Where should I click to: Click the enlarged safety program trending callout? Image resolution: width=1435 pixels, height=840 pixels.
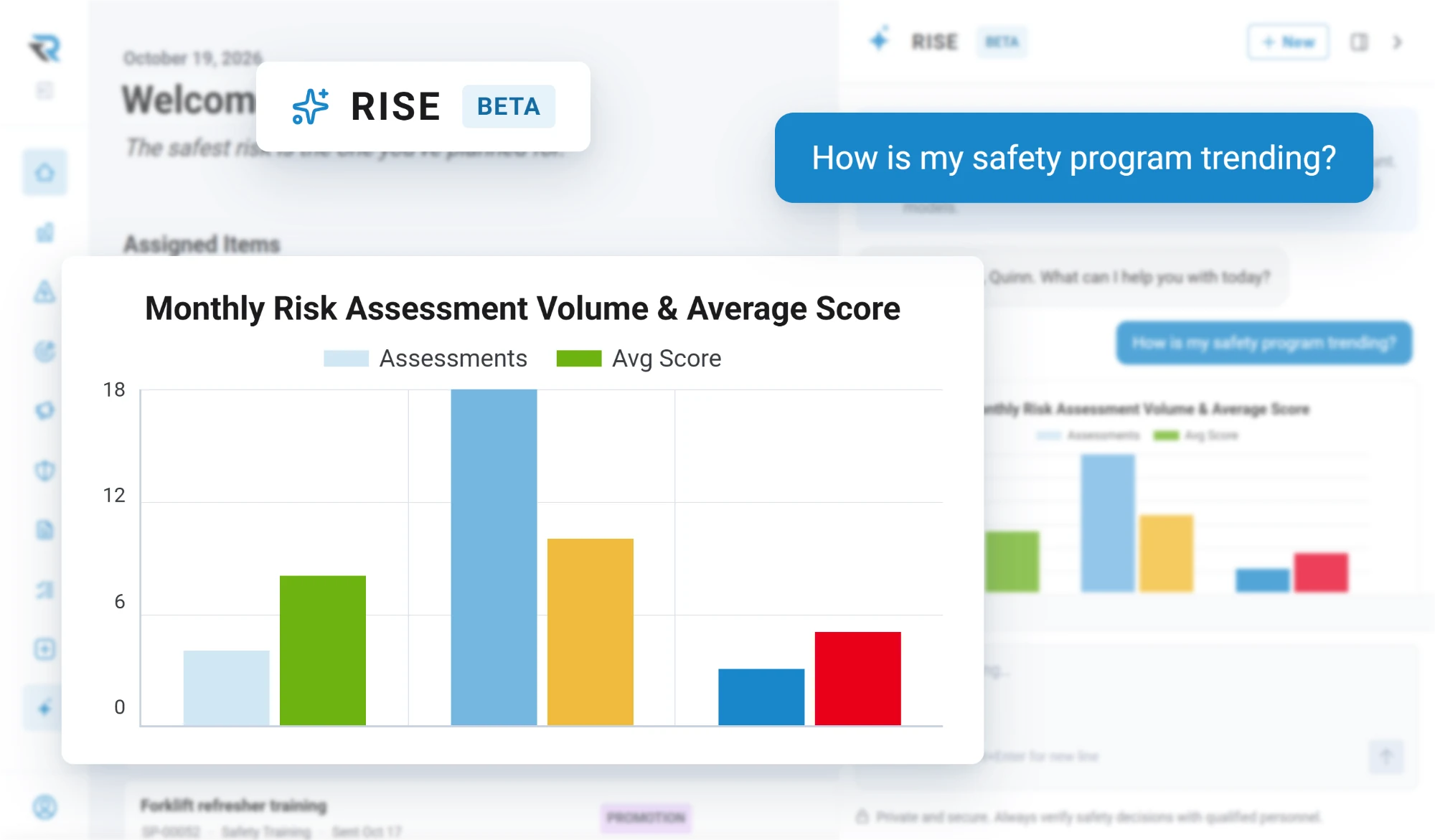[x=1073, y=158]
